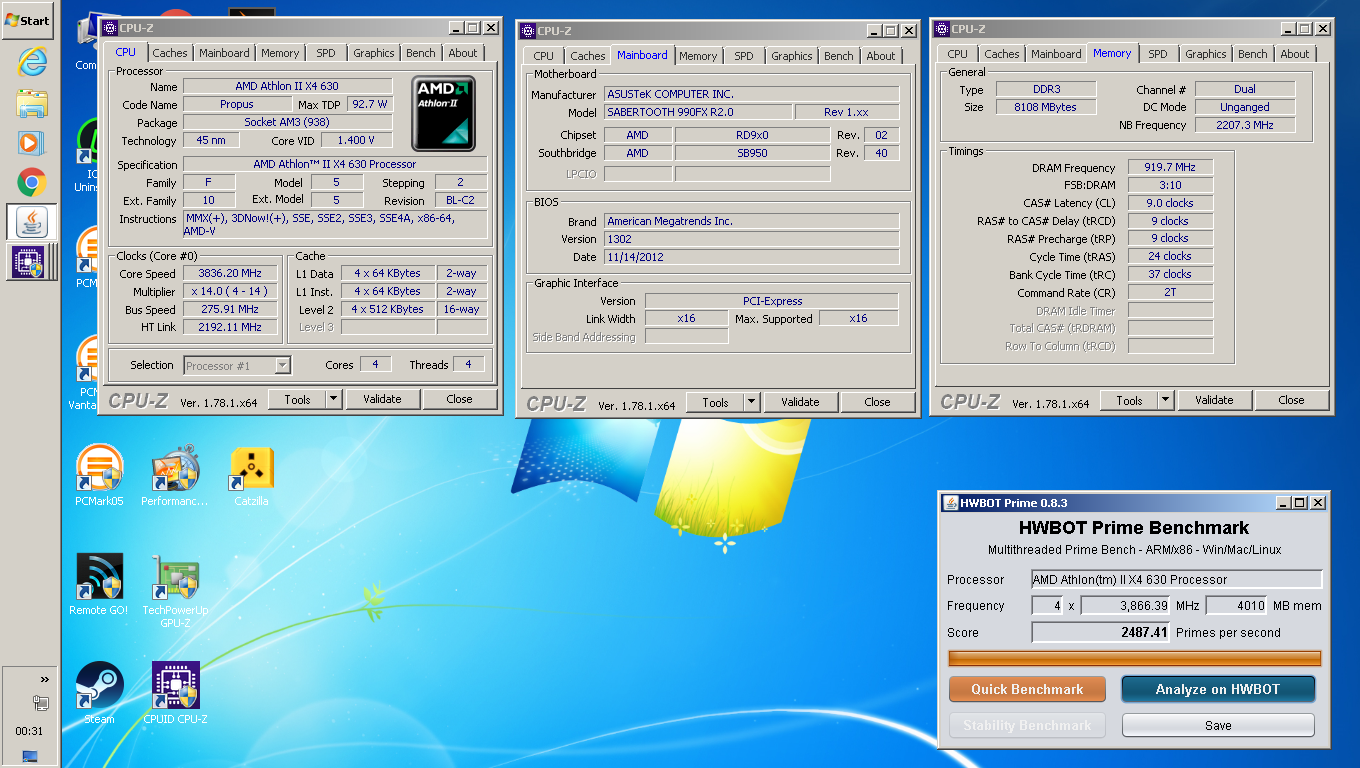This screenshot has width=1360, height=768.
Task: Click the orange HWBOT Prime progress bar
Action: pyautogui.click(x=1135, y=658)
